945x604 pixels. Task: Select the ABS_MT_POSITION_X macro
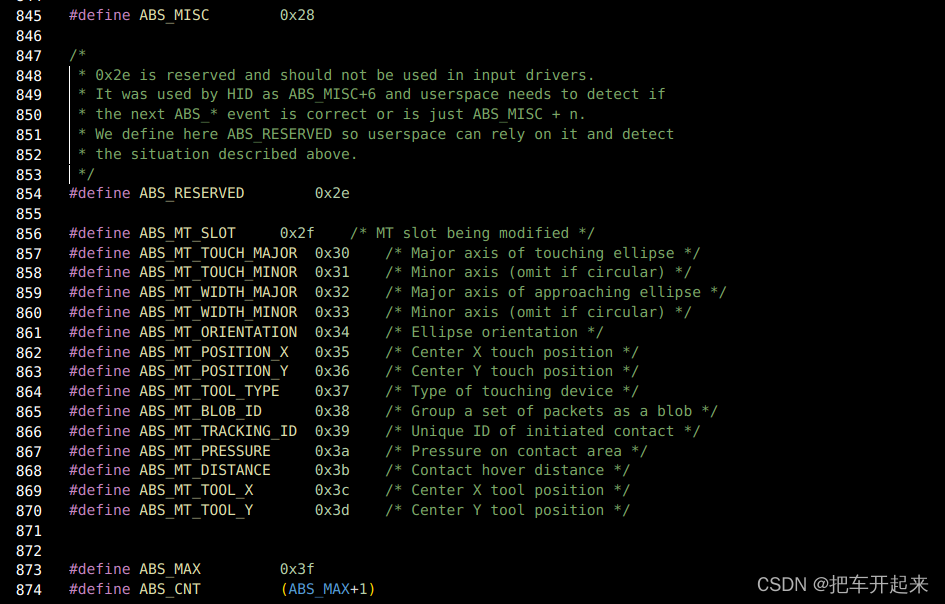pos(214,352)
